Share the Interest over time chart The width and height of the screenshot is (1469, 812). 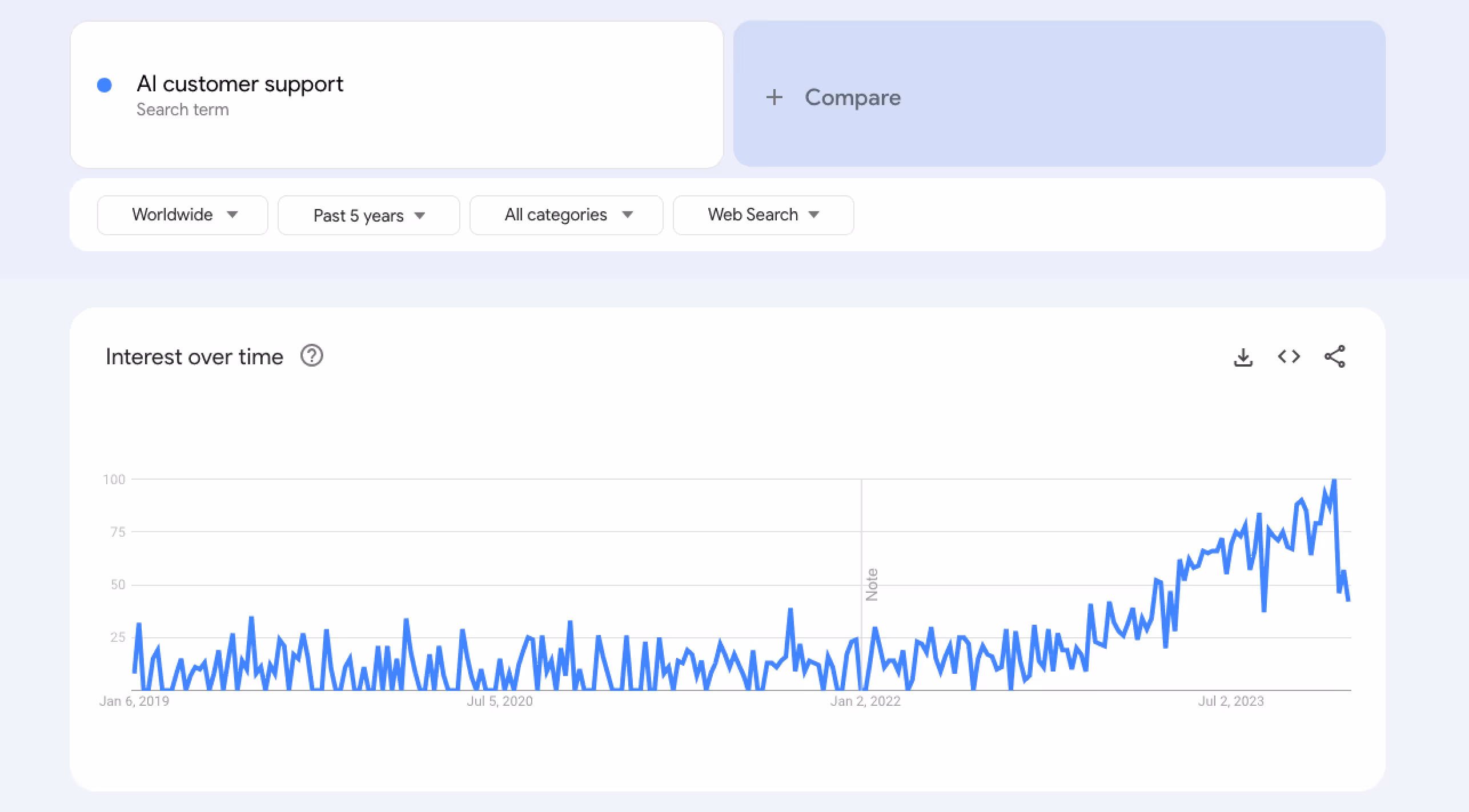pyautogui.click(x=1336, y=356)
